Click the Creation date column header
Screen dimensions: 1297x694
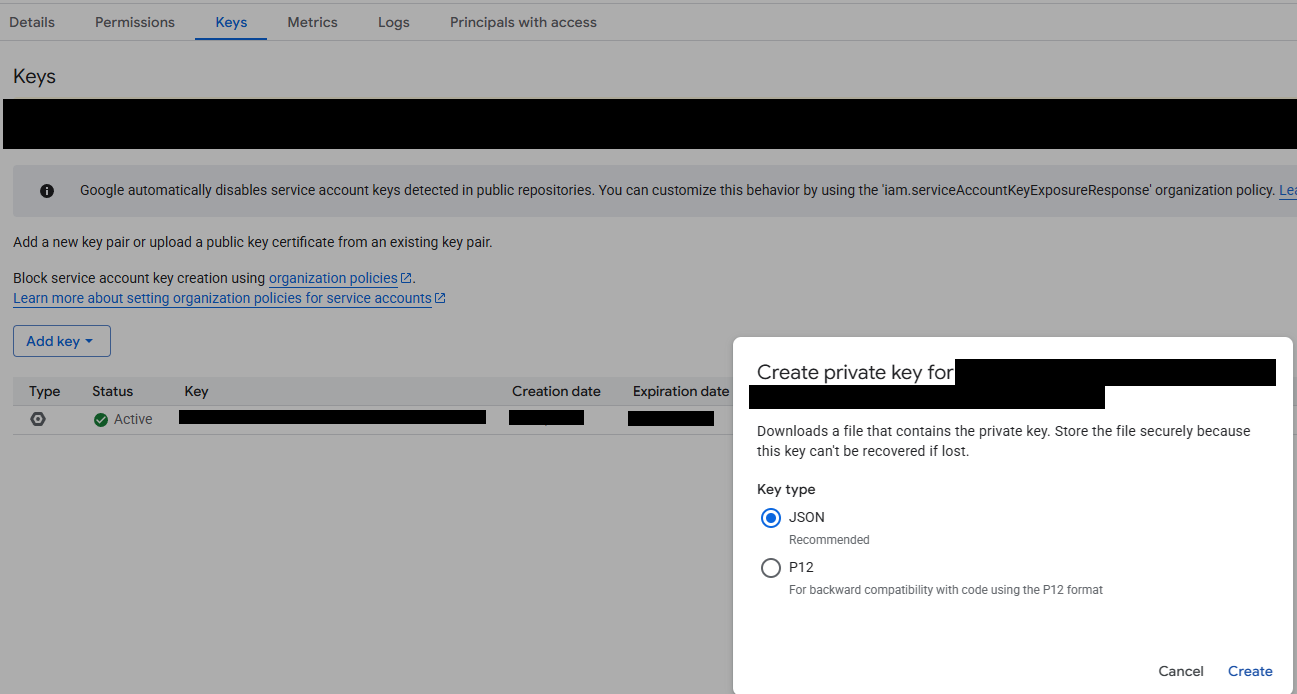(556, 391)
